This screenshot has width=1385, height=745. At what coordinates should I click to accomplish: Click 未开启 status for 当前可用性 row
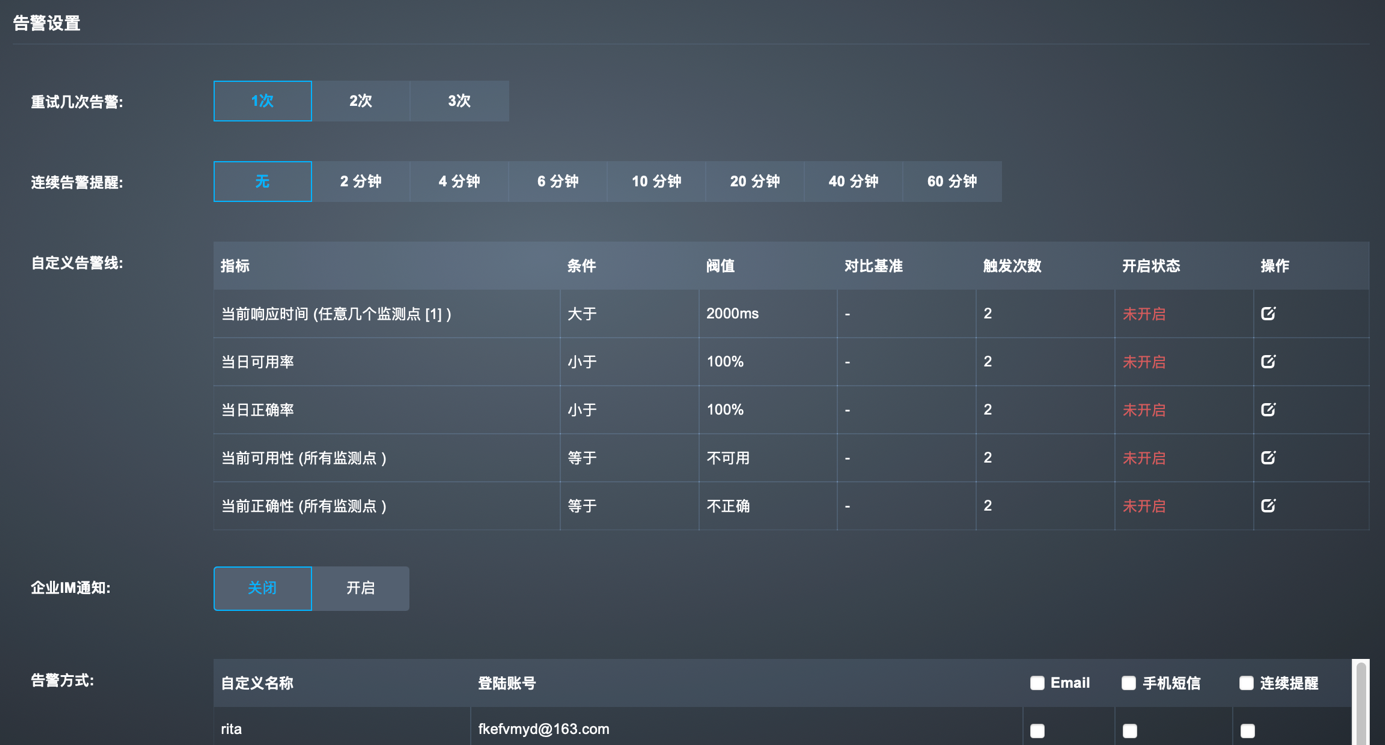click(1144, 458)
